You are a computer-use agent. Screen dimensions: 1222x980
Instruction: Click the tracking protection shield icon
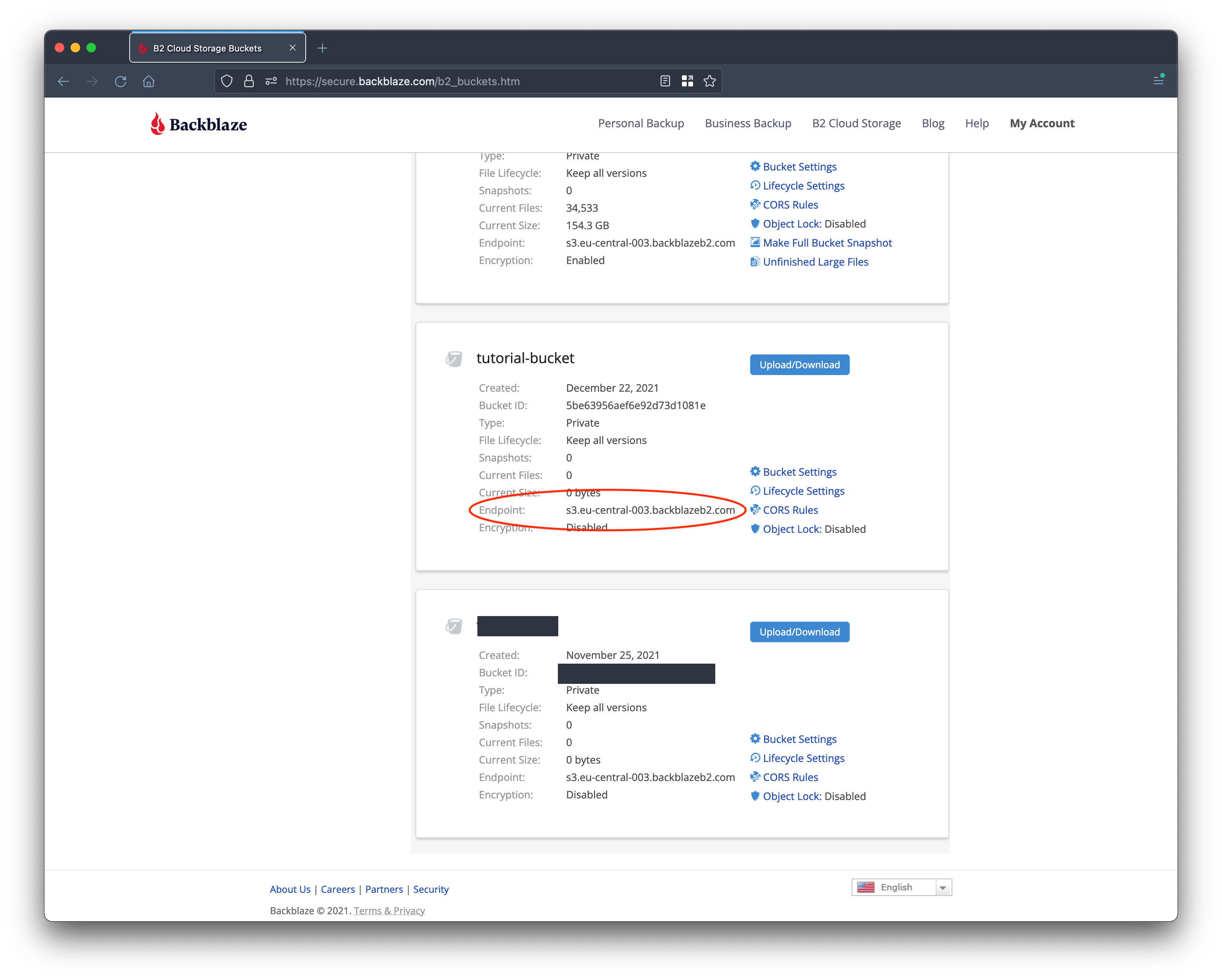[x=227, y=81]
